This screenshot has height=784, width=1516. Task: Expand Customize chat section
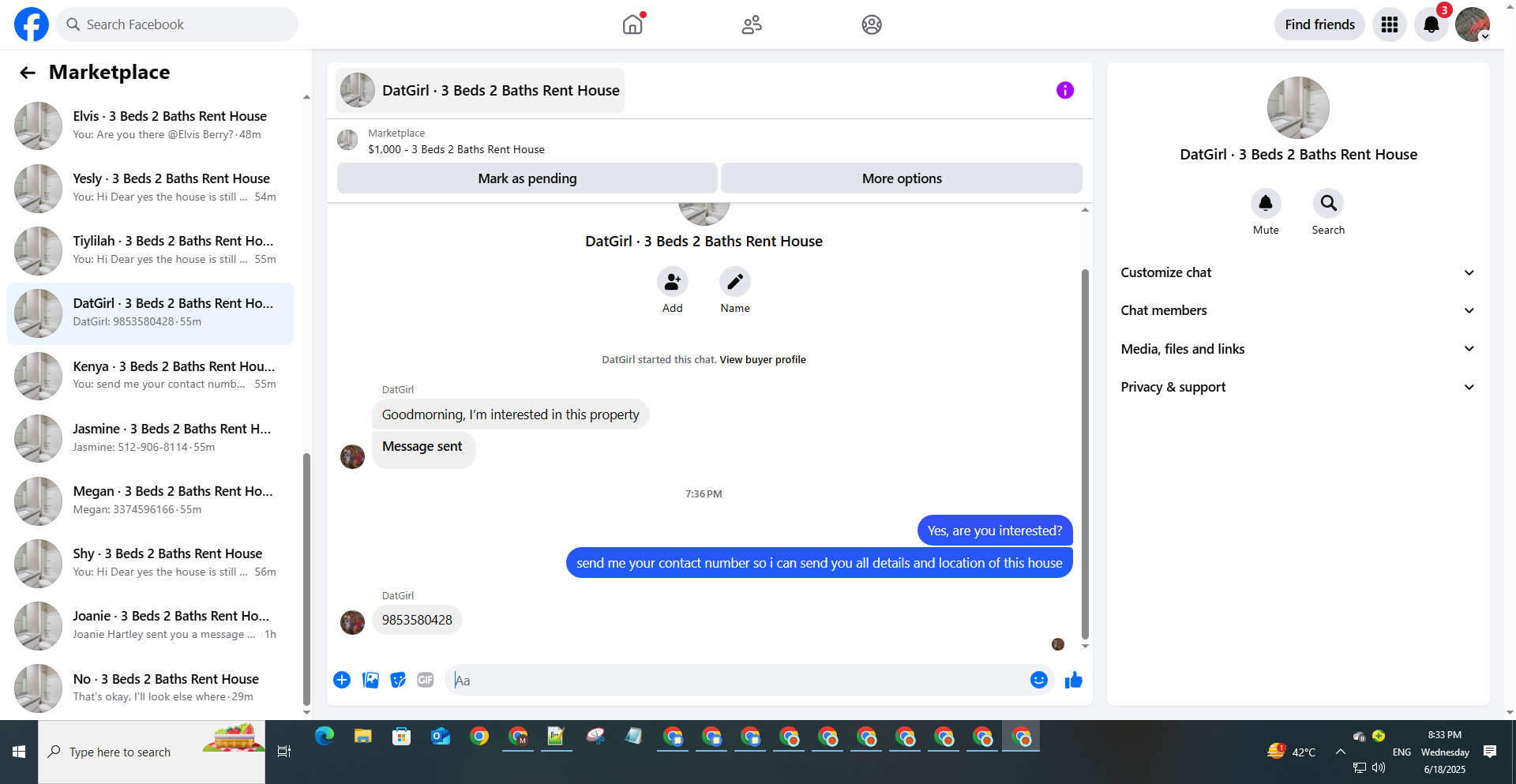click(x=1298, y=272)
